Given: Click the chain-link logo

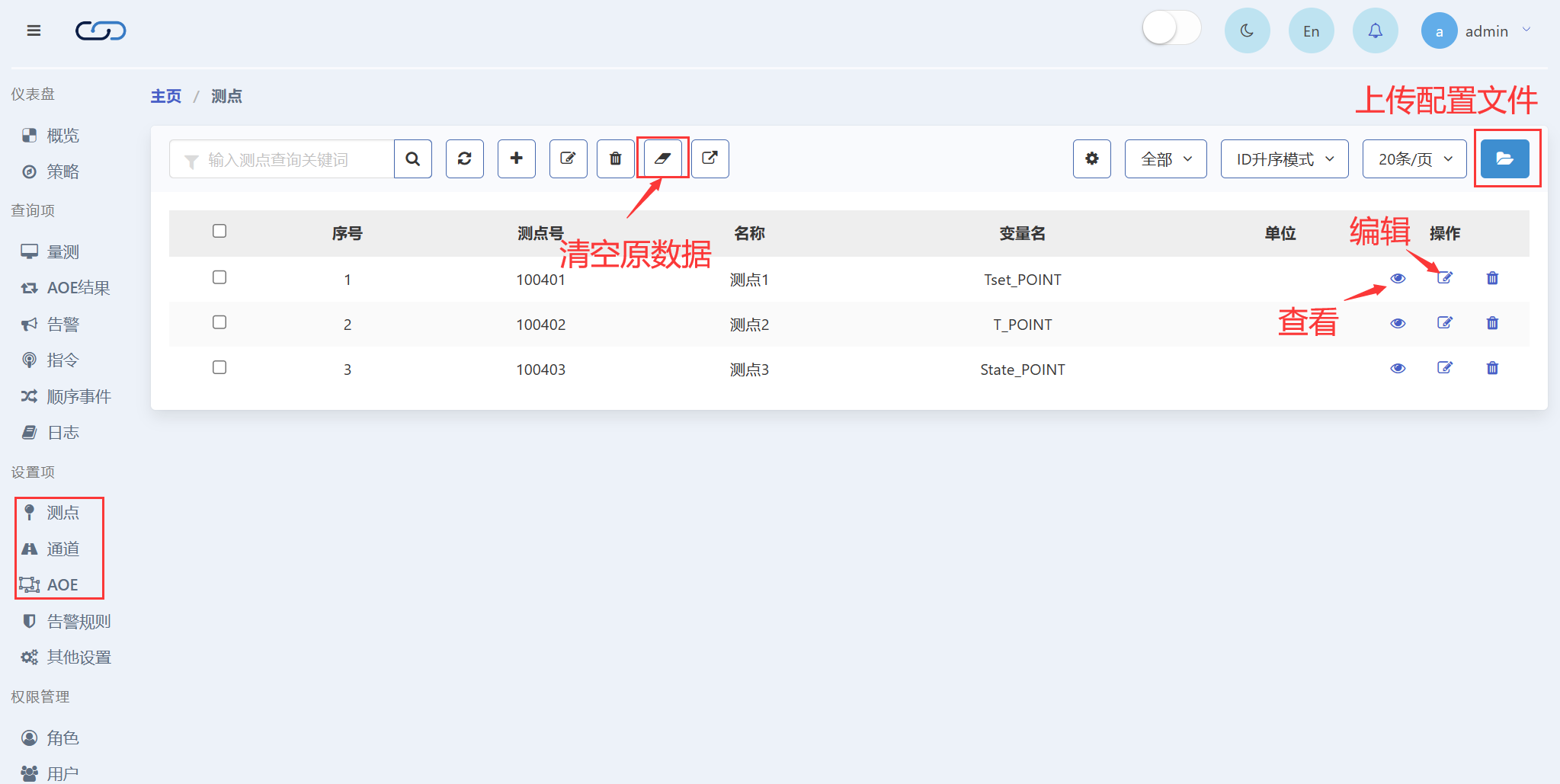Looking at the screenshot, I should click(x=101, y=30).
